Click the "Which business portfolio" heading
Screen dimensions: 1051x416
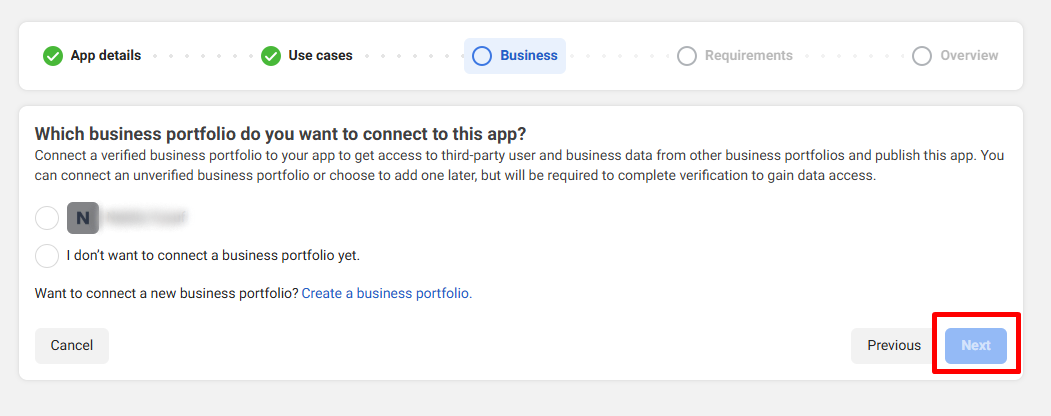[280, 133]
